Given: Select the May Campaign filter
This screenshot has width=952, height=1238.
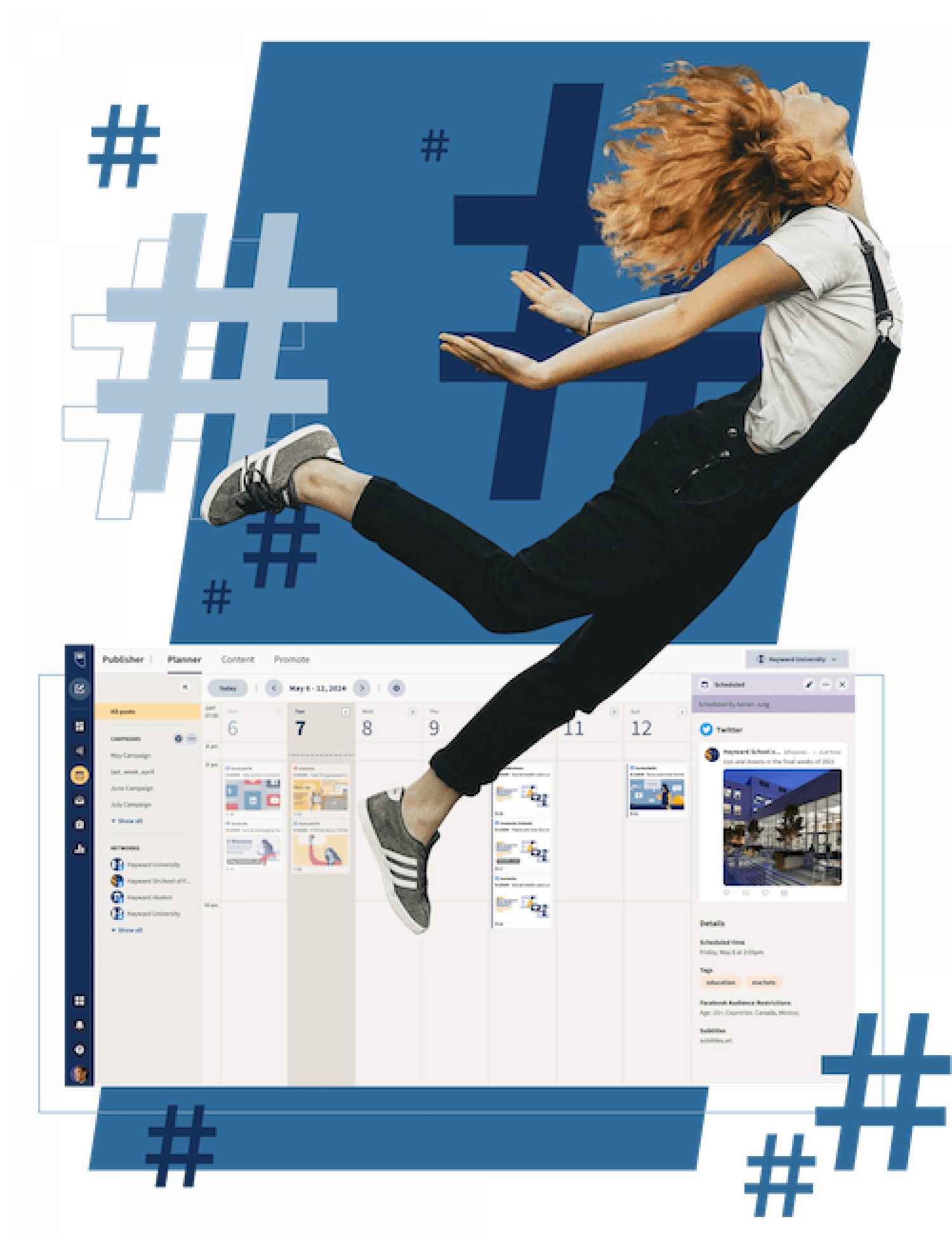Looking at the screenshot, I should (131, 755).
